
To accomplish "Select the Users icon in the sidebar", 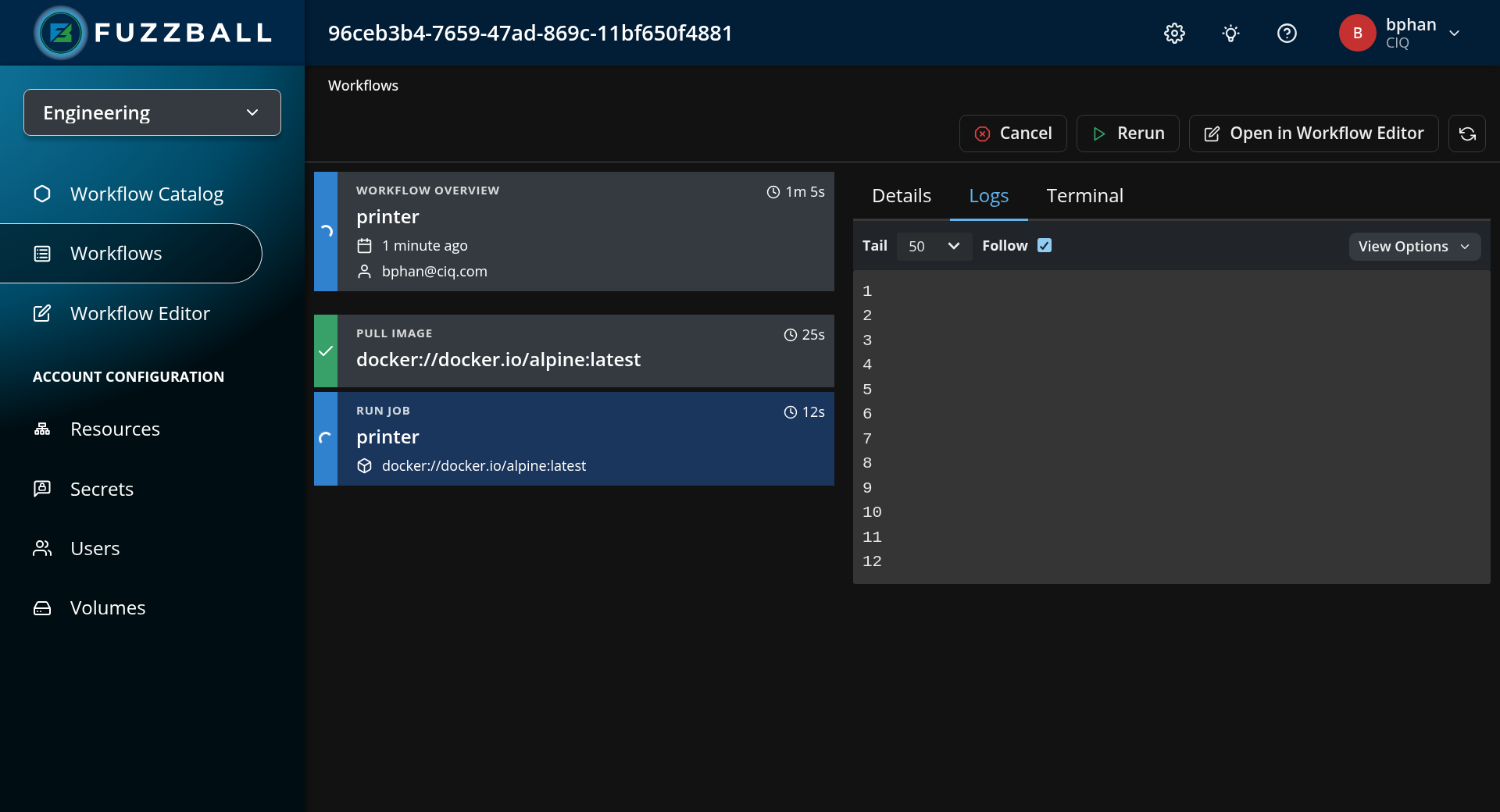I will click(x=42, y=547).
